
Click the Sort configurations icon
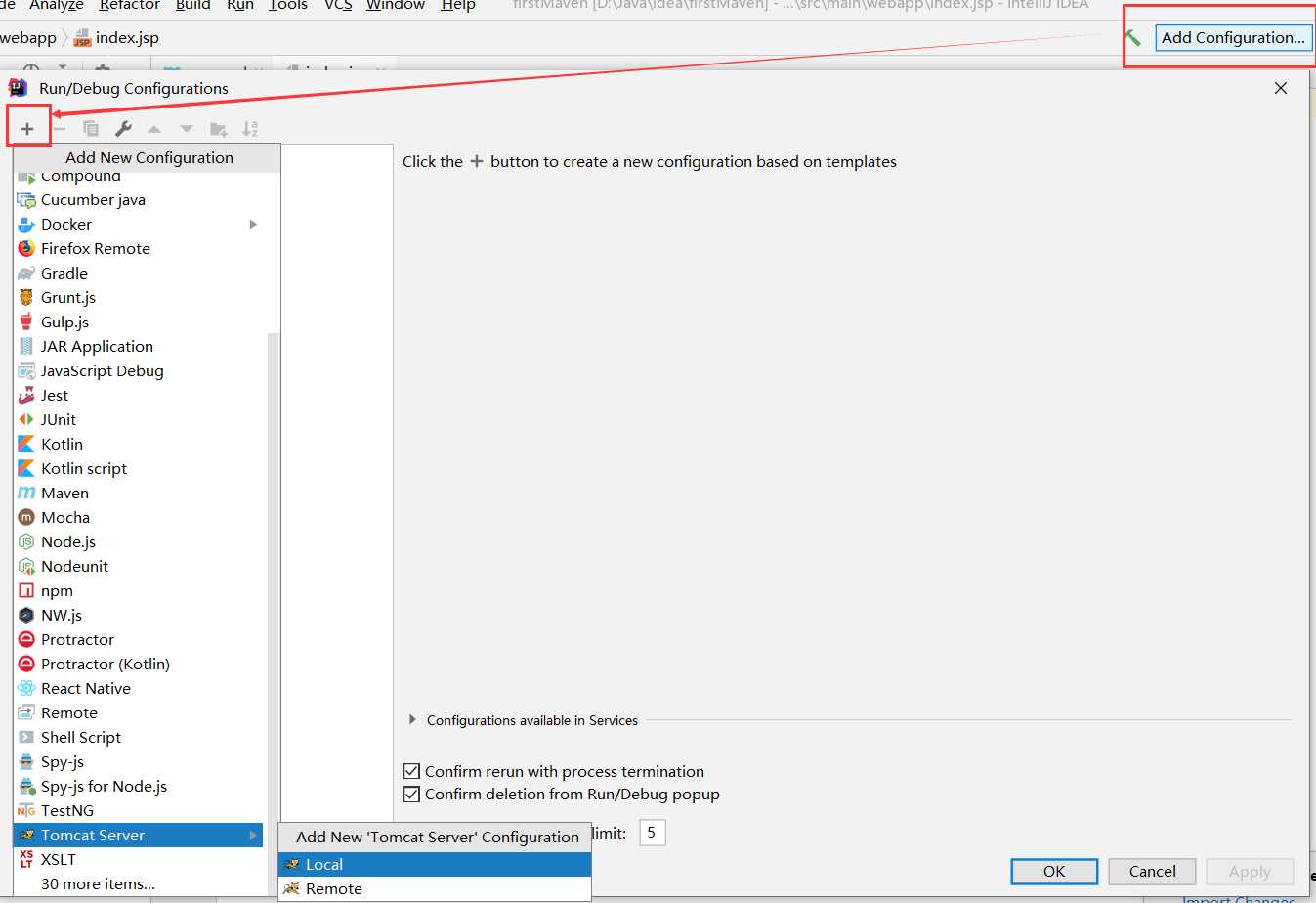click(x=250, y=129)
